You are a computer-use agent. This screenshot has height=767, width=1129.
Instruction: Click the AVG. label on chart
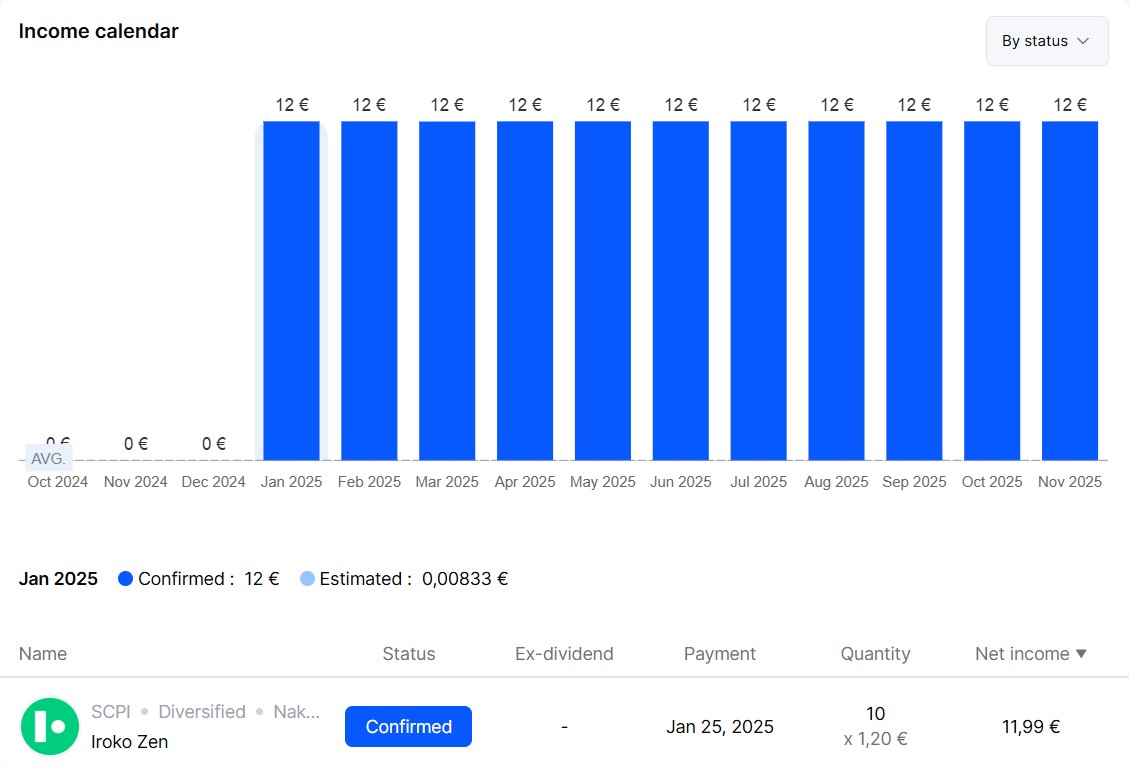pyautogui.click(x=48, y=459)
